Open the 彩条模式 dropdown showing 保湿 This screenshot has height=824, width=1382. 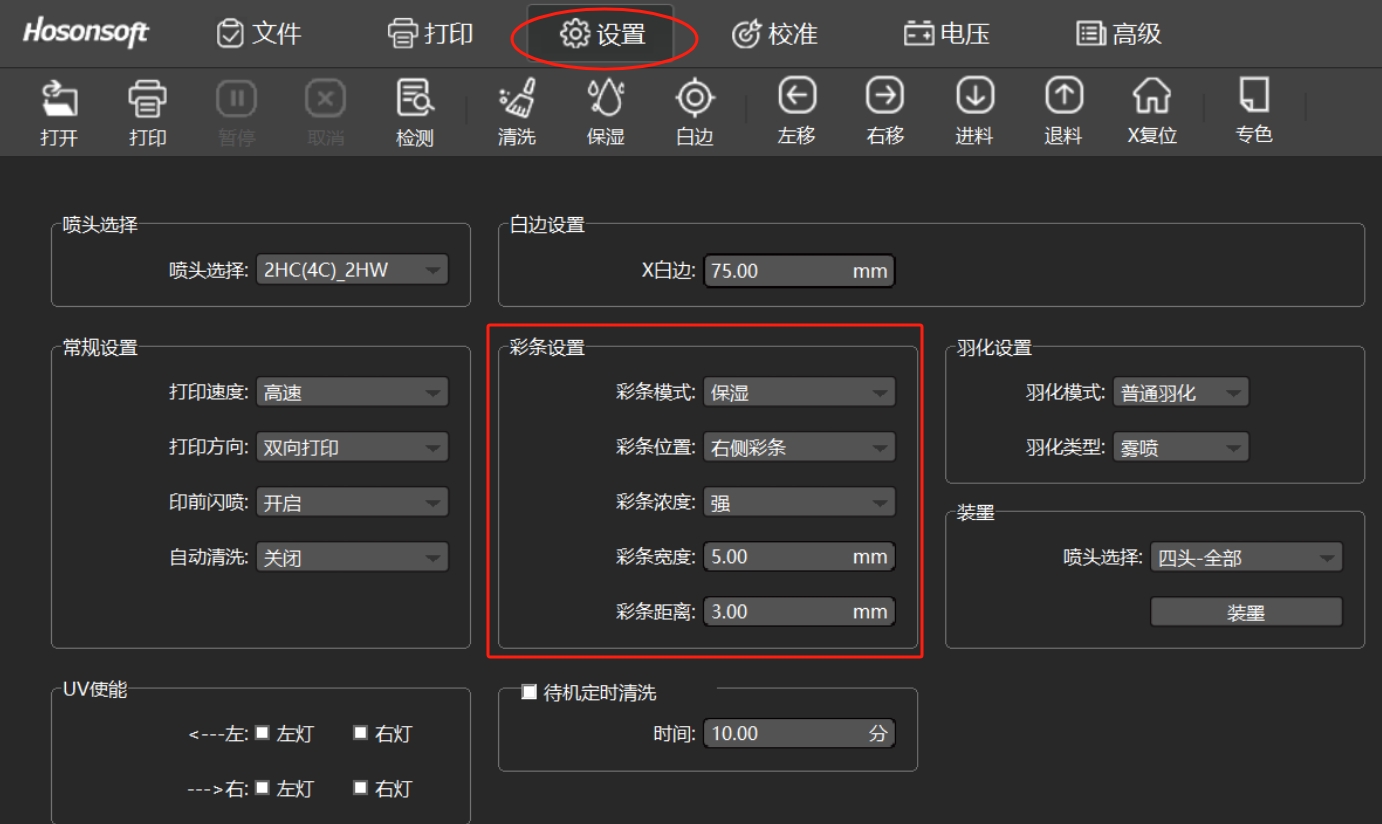click(x=798, y=392)
